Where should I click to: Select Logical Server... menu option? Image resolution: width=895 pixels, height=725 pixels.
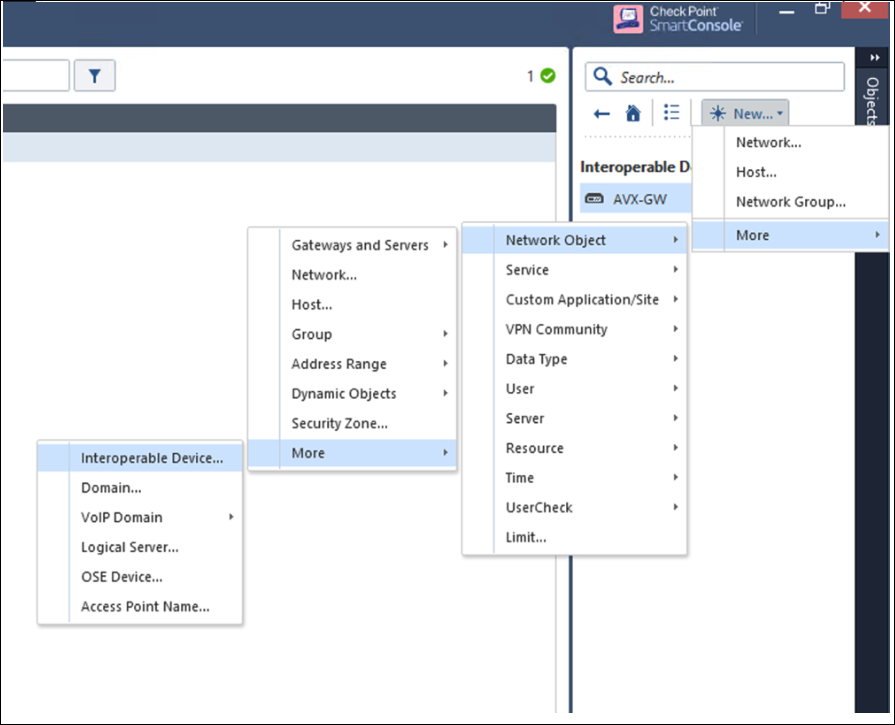(x=129, y=547)
